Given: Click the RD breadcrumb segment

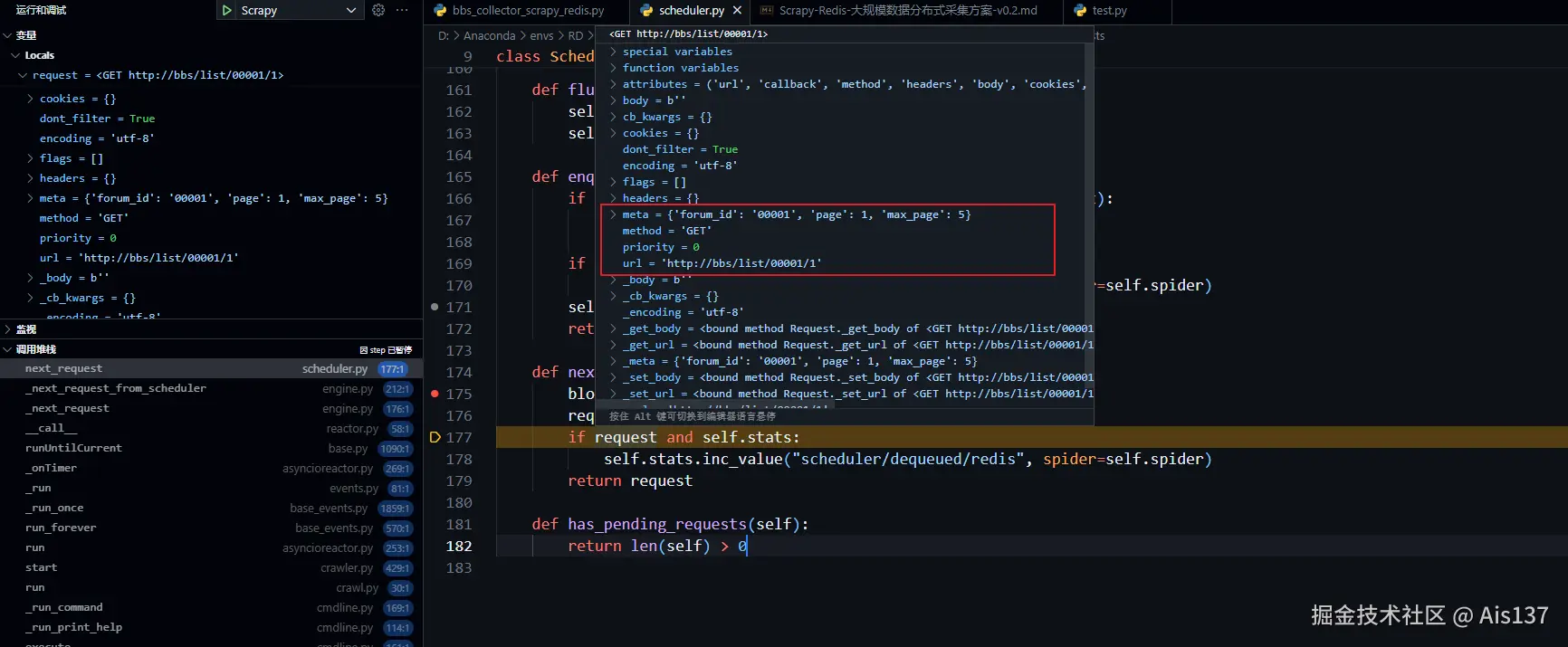Looking at the screenshot, I should [575, 35].
